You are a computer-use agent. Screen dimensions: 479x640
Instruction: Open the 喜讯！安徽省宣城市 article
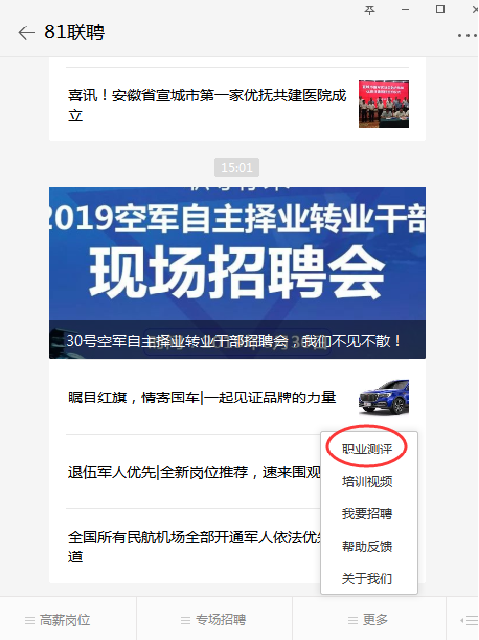point(207,105)
